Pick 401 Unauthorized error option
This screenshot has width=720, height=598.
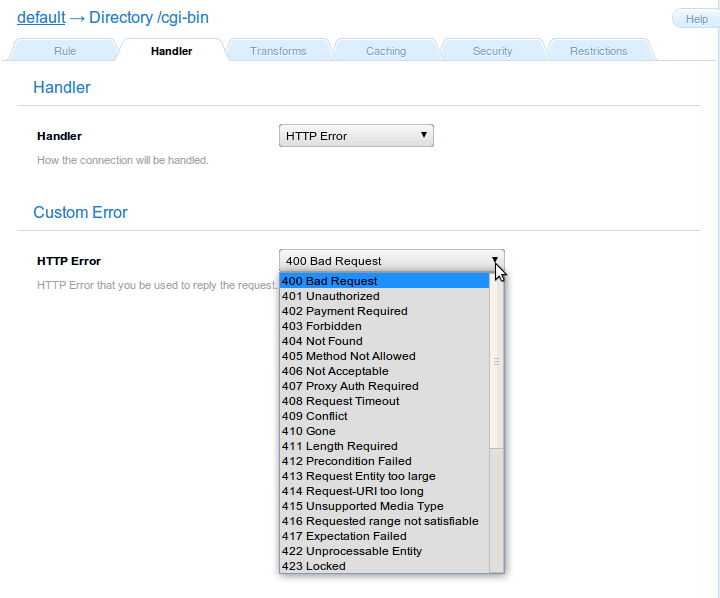(x=330, y=296)
